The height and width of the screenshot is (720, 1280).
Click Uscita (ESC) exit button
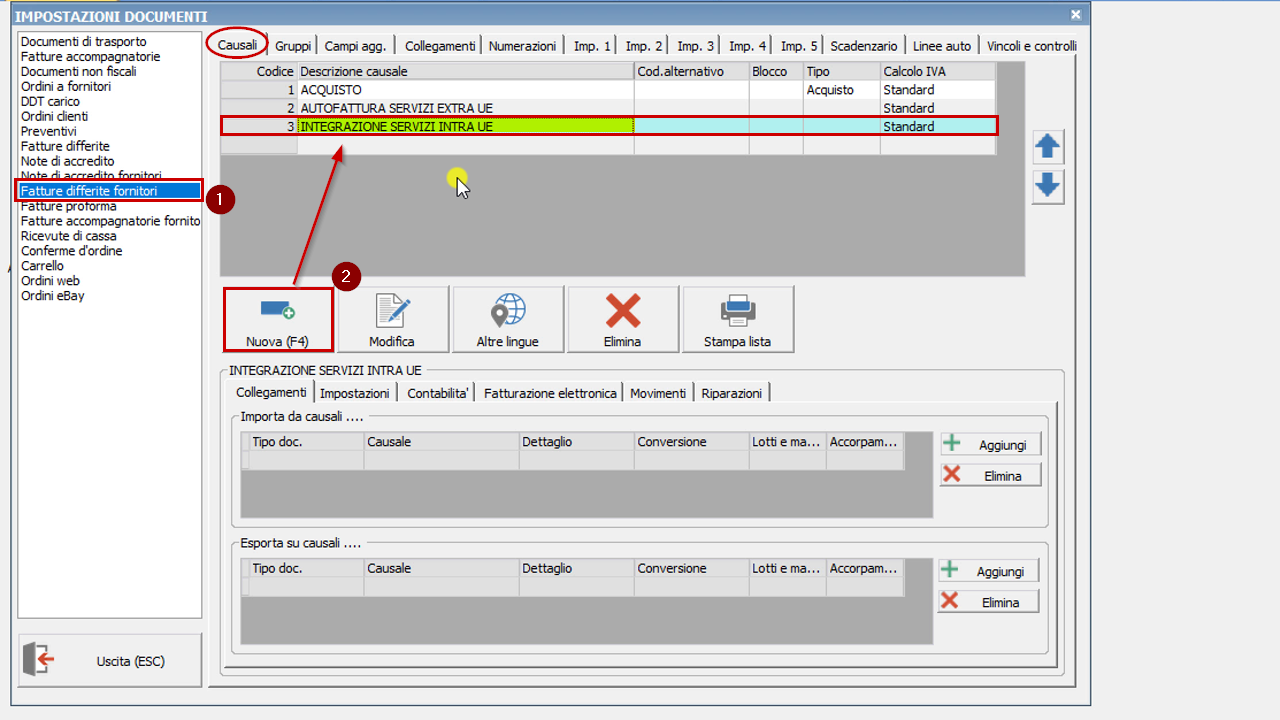coord(110,660)
